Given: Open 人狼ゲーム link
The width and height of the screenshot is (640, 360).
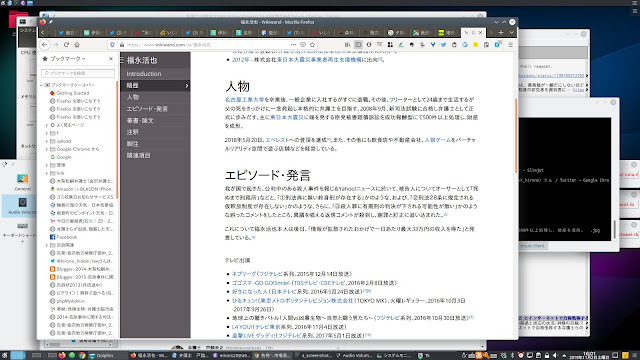Looking at the screenshot, I should click(x=438, y=140).
